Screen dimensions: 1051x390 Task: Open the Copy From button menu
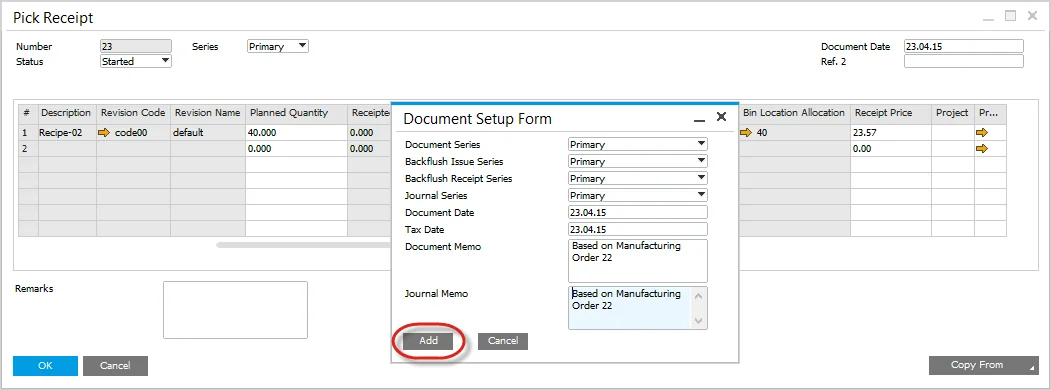coord(983,365)
